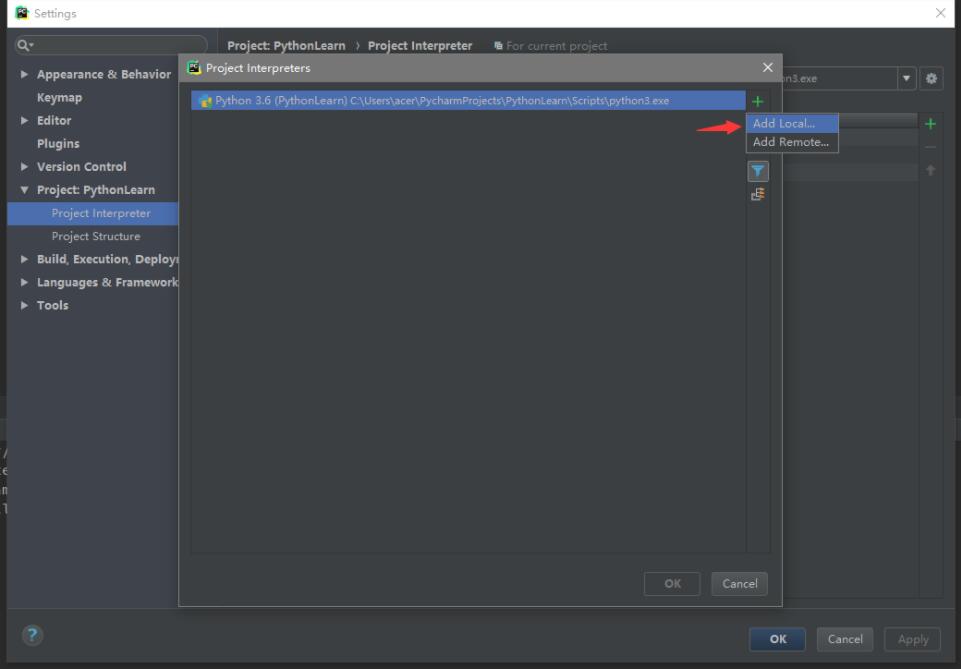Expand Languages & Frameworks section
This screenshot has width=961, height=669.
click(24, 282)
